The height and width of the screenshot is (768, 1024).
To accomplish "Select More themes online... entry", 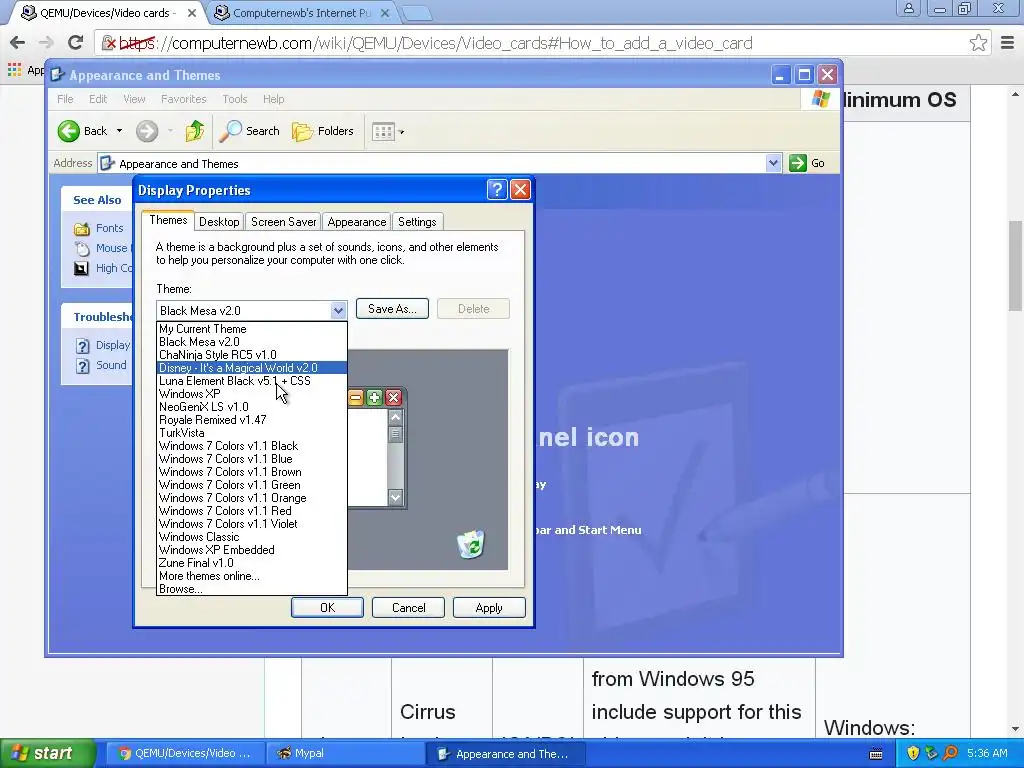I will point(252,576).
